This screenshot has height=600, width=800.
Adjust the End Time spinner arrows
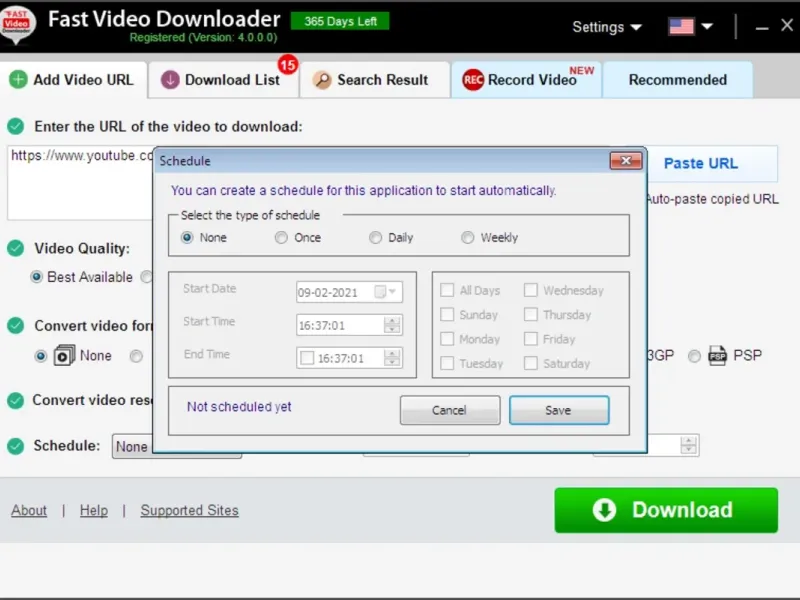[x=392, y=358]
